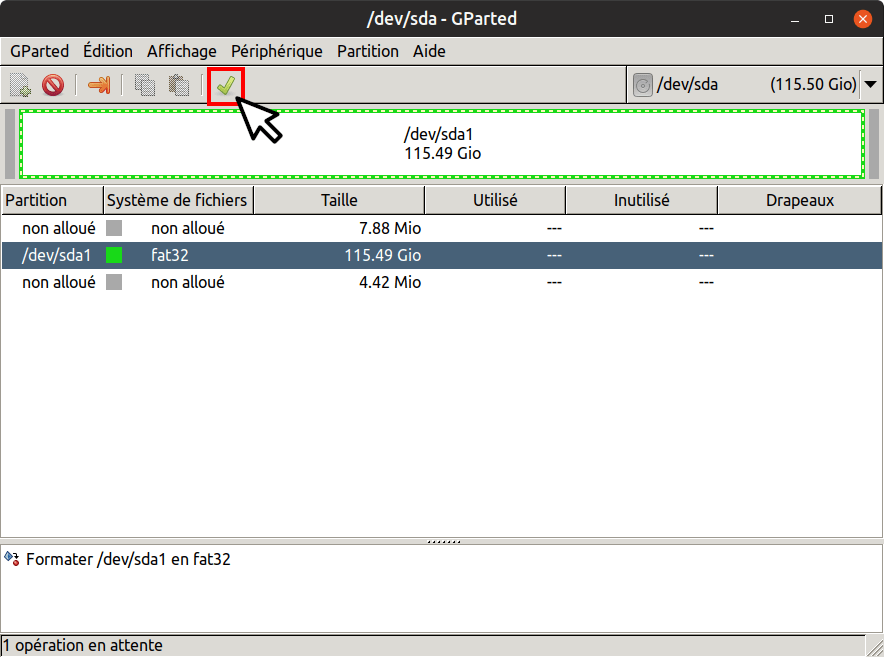Click the Copy partition toolbar icon
The width and height of the screenshot is (884, 657).
(x=145, y=85)
